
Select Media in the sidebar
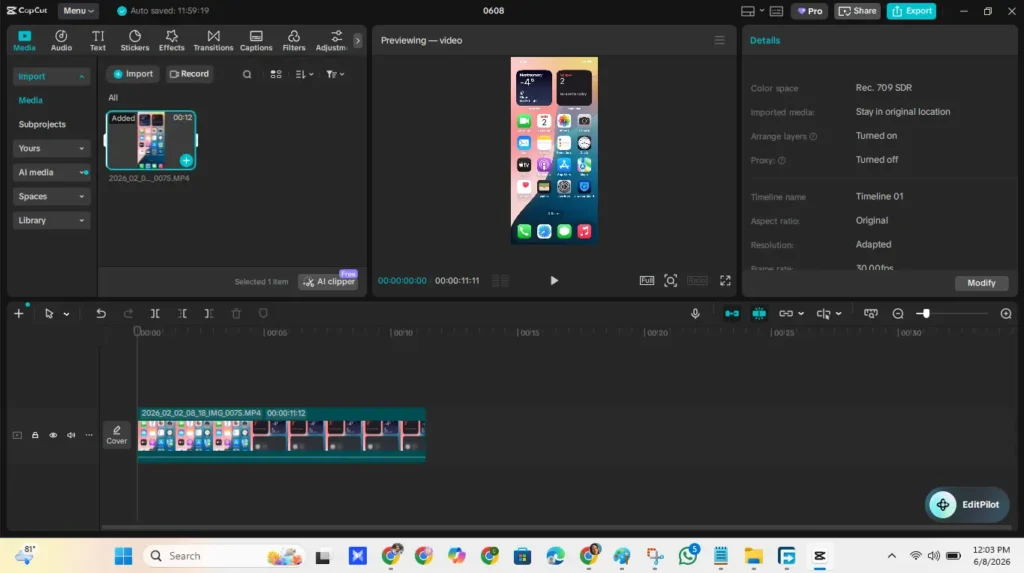click(31, 100)
